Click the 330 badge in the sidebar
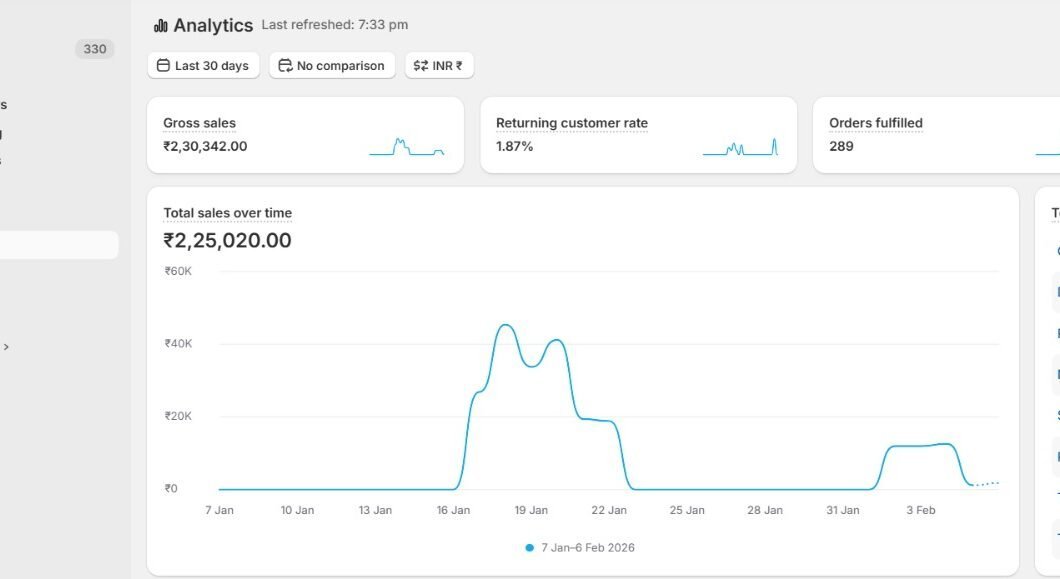This screenshot has width=1060, height=579. coord(95,49)
